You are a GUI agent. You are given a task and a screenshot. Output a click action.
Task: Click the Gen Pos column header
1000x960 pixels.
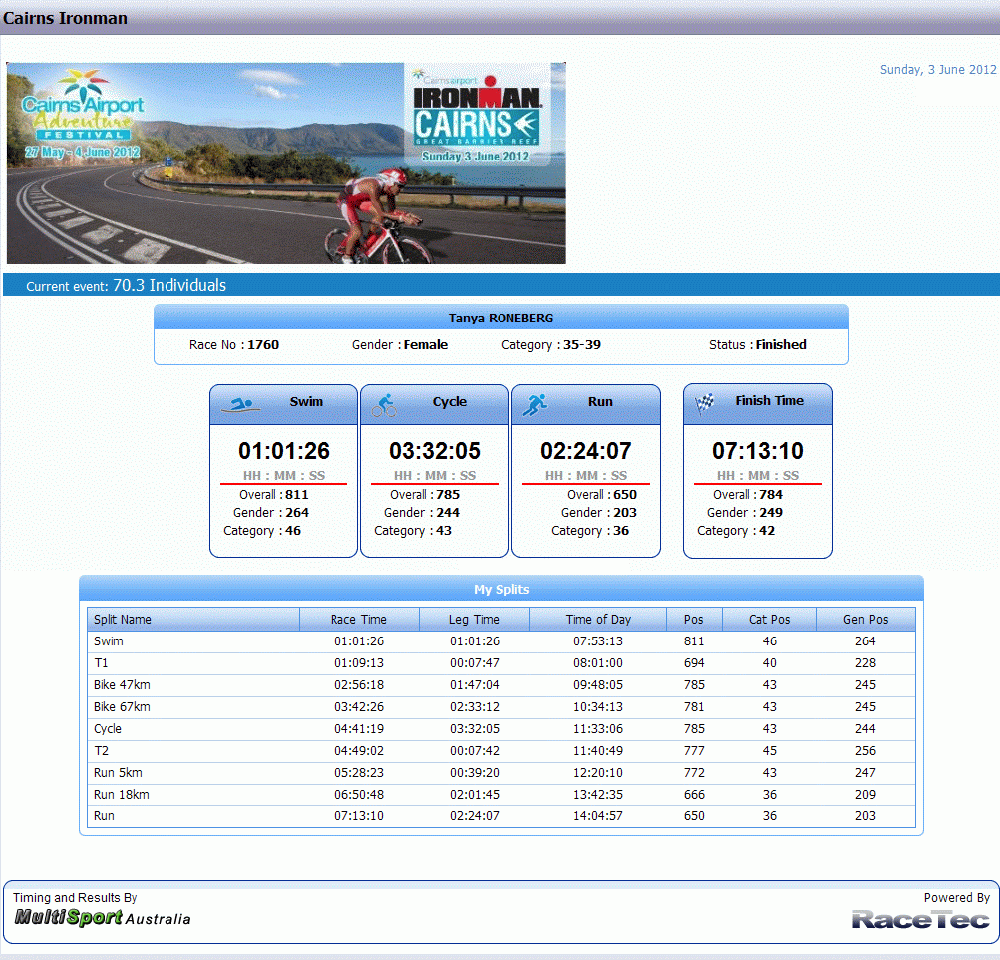(x=865, y=619)
